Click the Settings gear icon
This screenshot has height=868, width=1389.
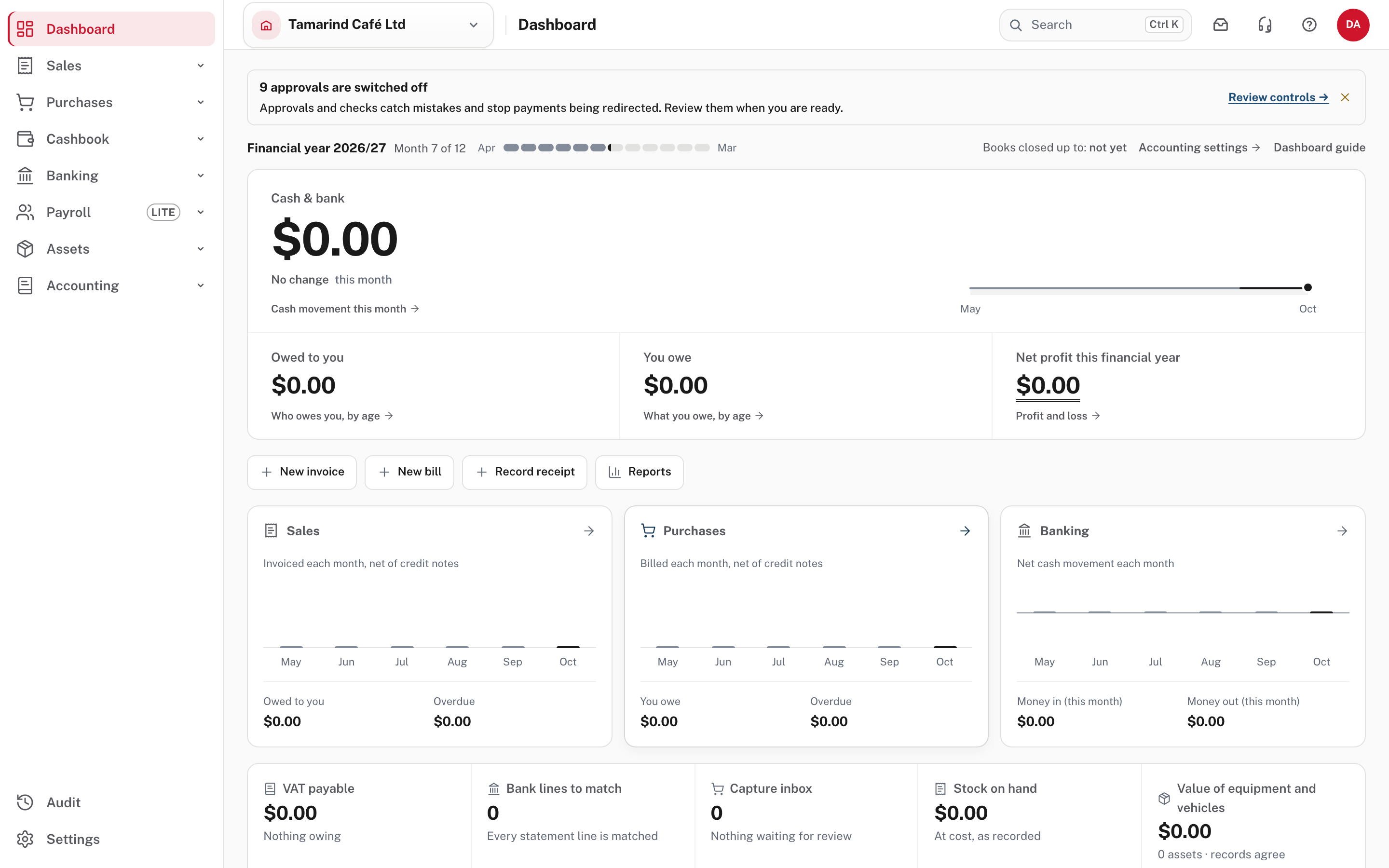click(25, 839)
